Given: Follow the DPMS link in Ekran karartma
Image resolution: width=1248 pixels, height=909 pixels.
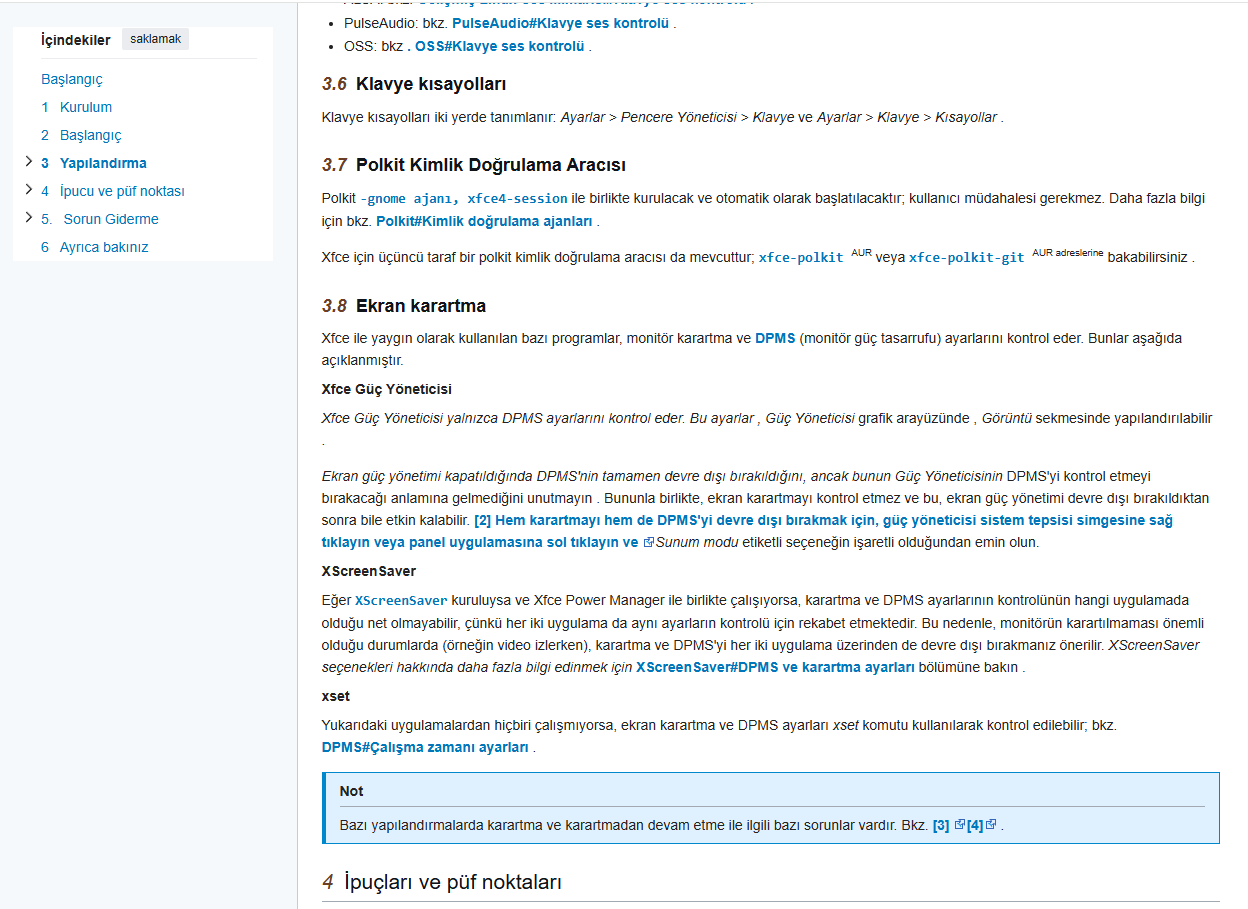Looking at the screenshot, I should coord(775,338).
